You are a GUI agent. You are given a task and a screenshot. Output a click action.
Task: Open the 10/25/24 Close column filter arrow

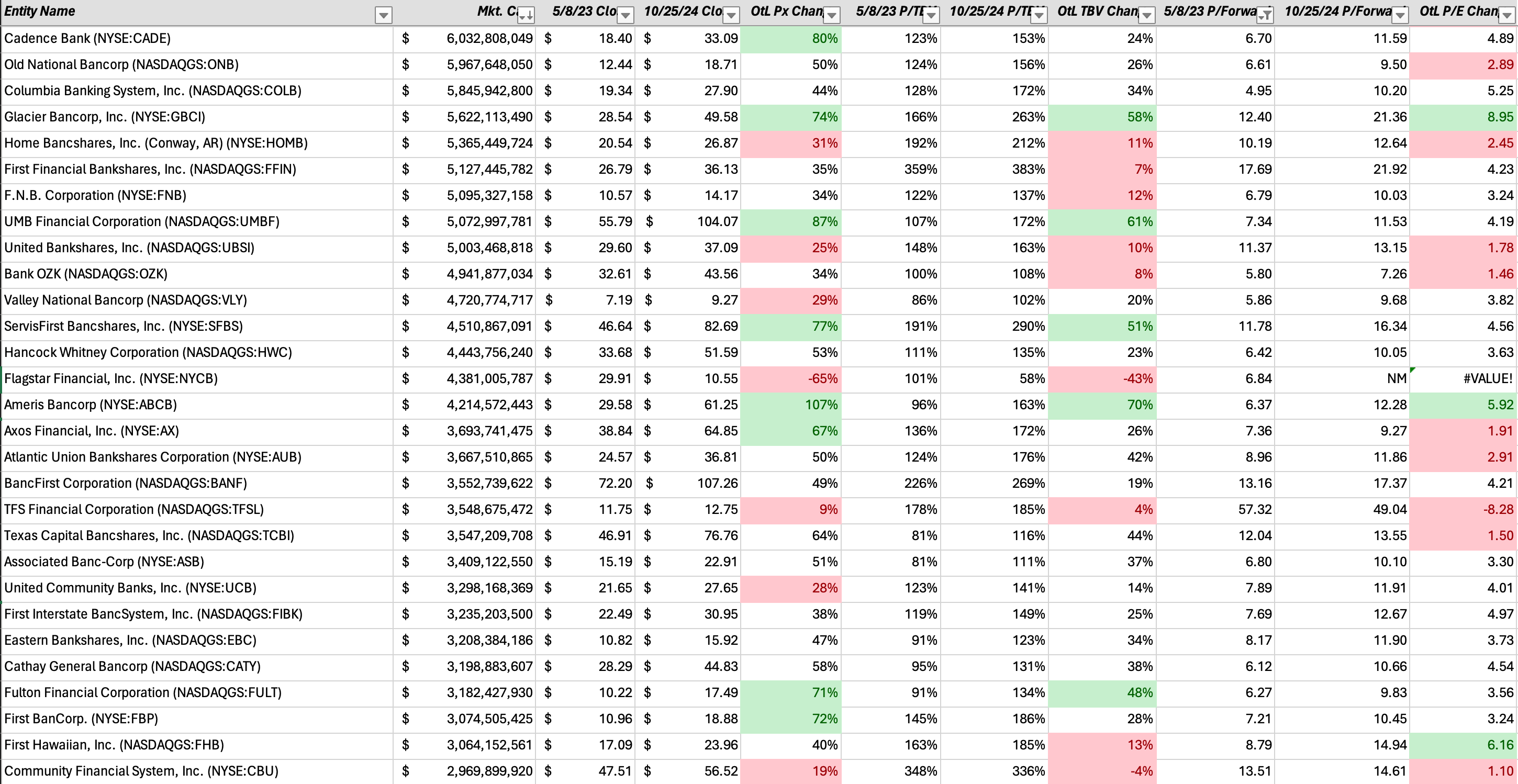click(731, 15)
